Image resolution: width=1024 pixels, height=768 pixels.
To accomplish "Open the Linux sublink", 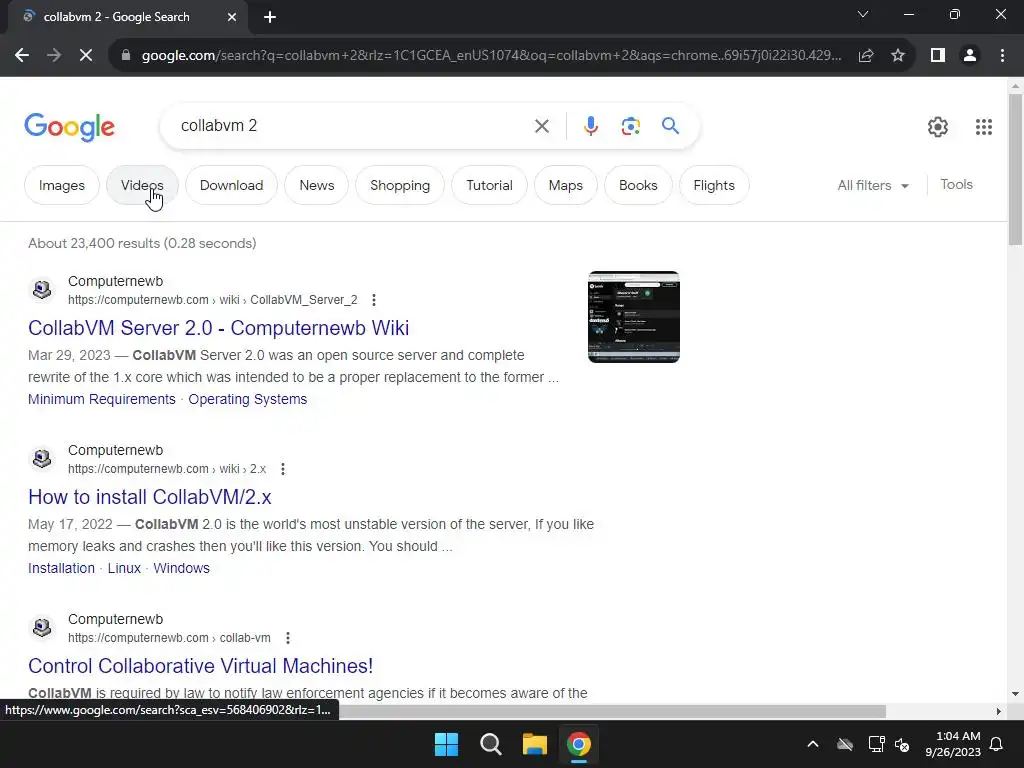I will pos(124,568).
